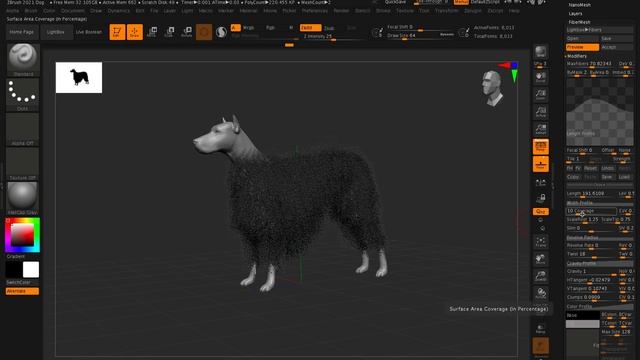
Task: Click the Coverage slider field
Action: (x=591, y=211)
